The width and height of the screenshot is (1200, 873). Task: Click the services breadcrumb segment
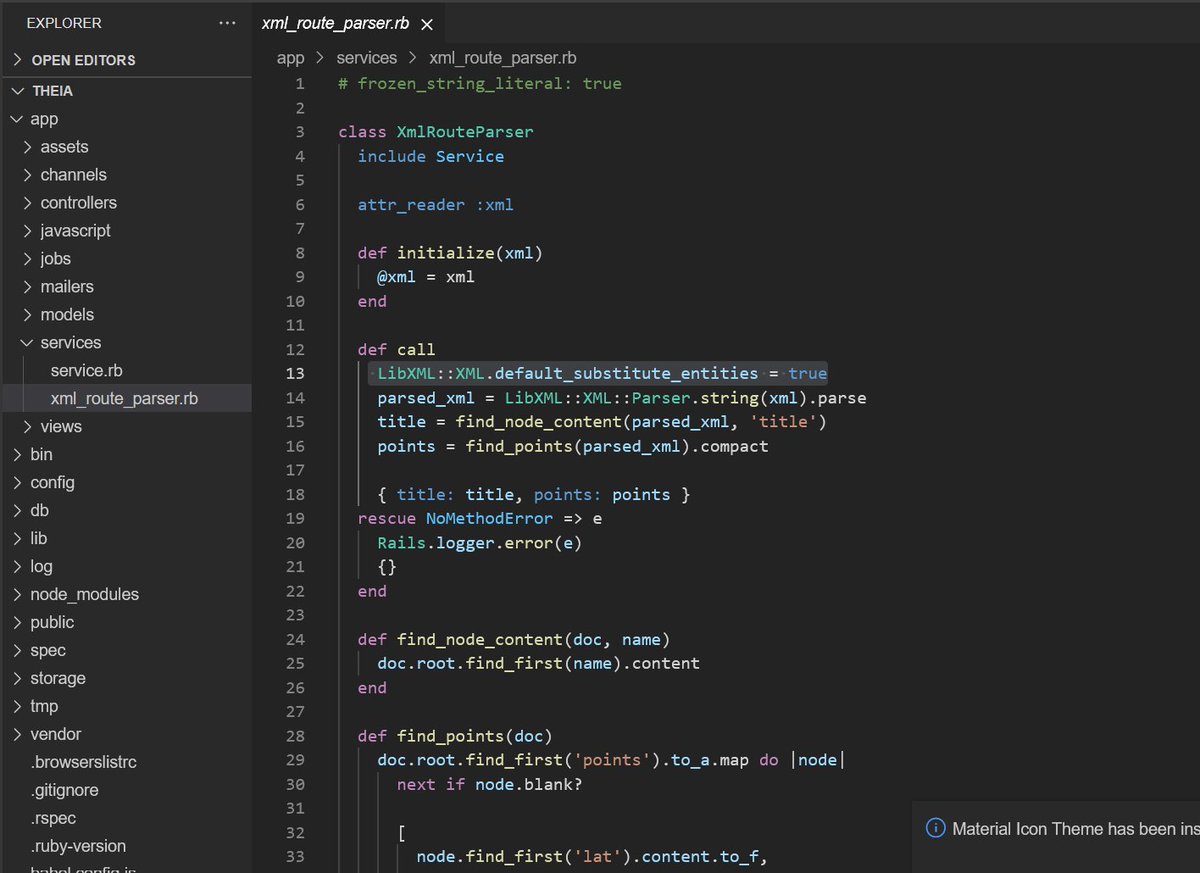click(367, 58)
